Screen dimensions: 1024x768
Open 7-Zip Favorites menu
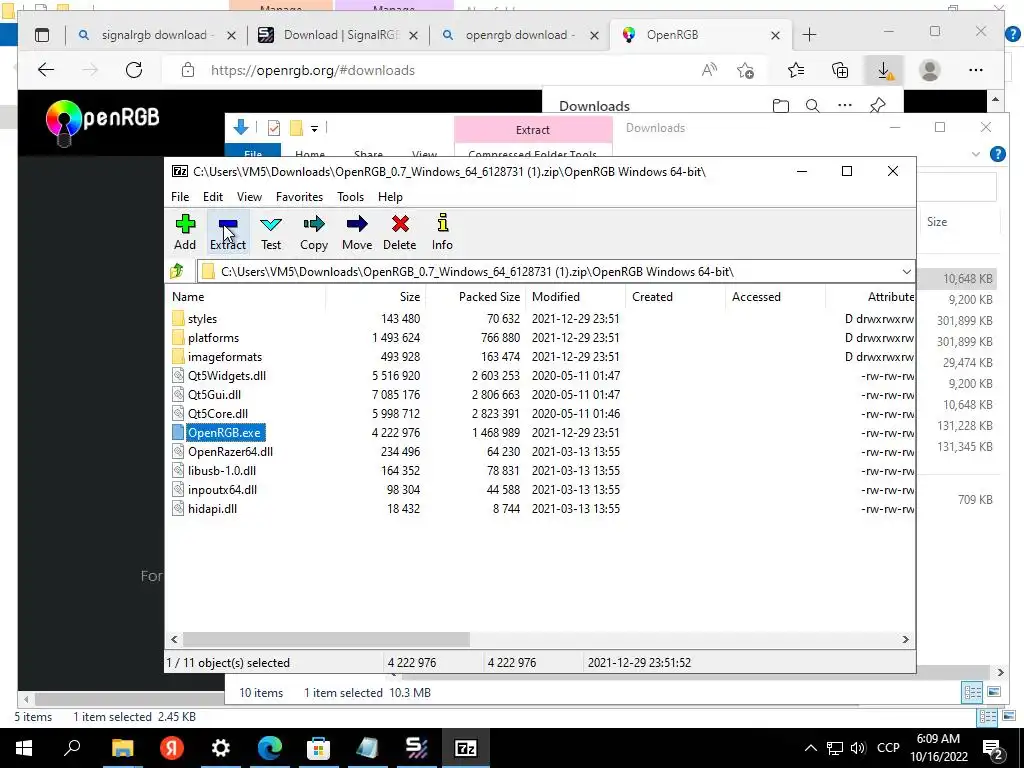pos(299,197)
